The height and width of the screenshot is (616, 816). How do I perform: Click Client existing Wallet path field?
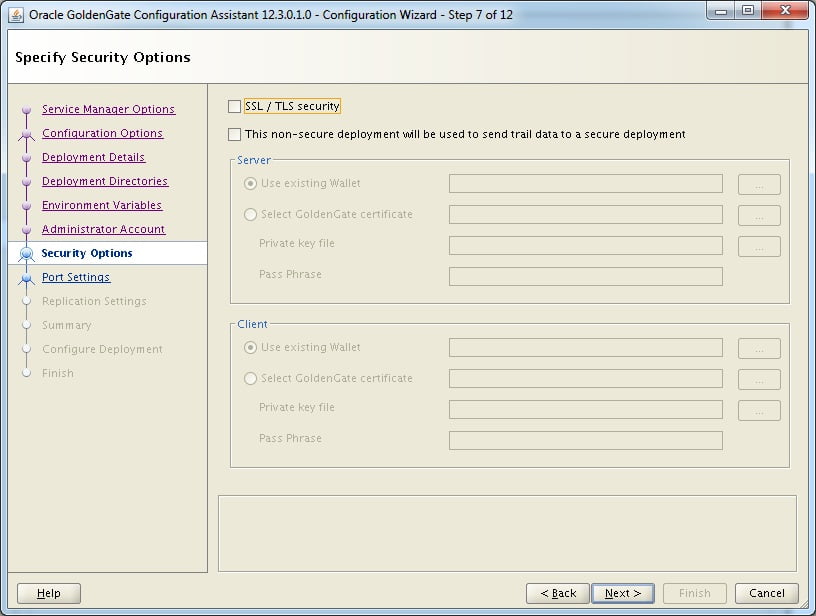(x=586, y=348)
